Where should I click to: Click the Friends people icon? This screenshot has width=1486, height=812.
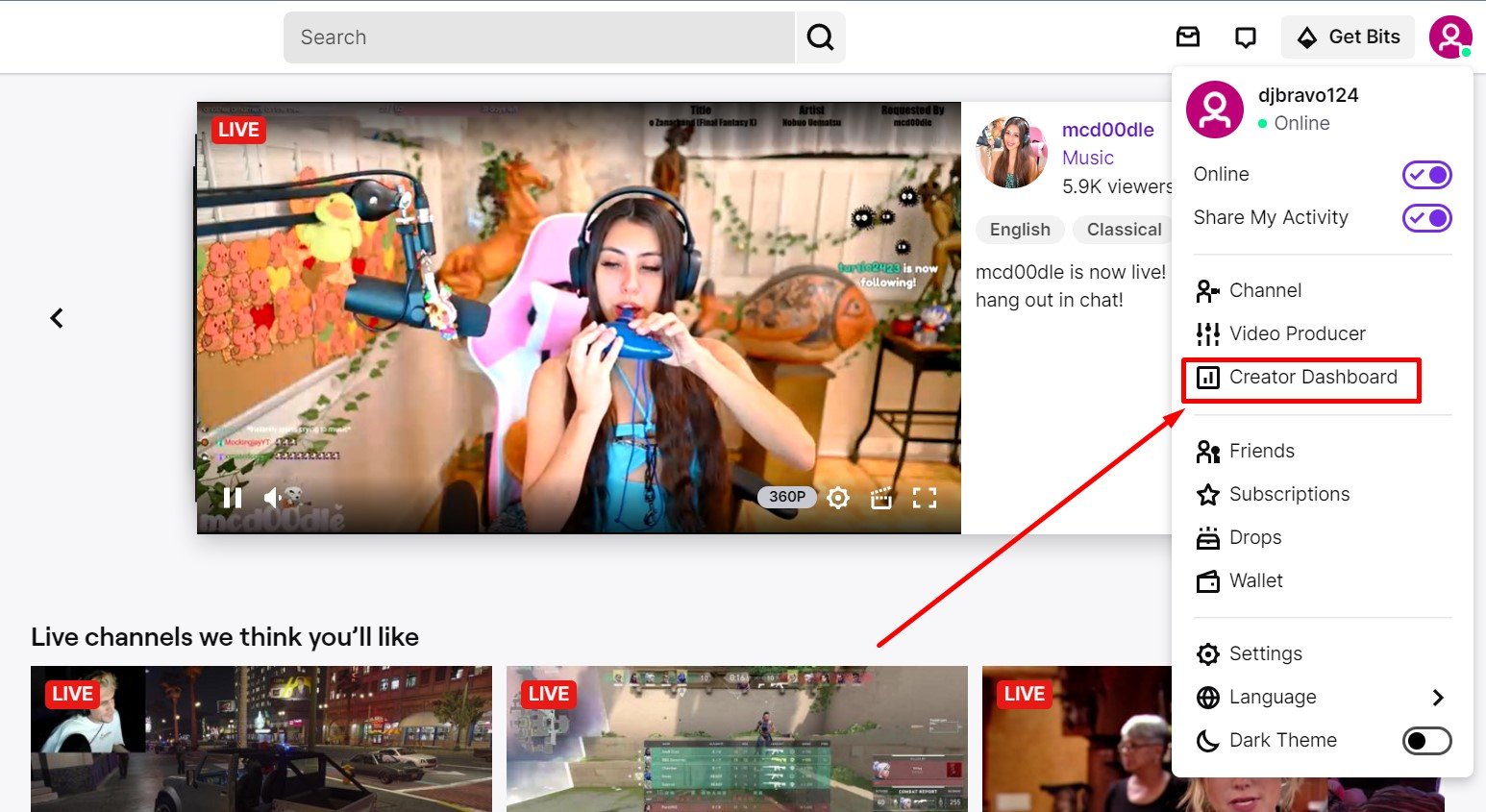click(1208, 451)
